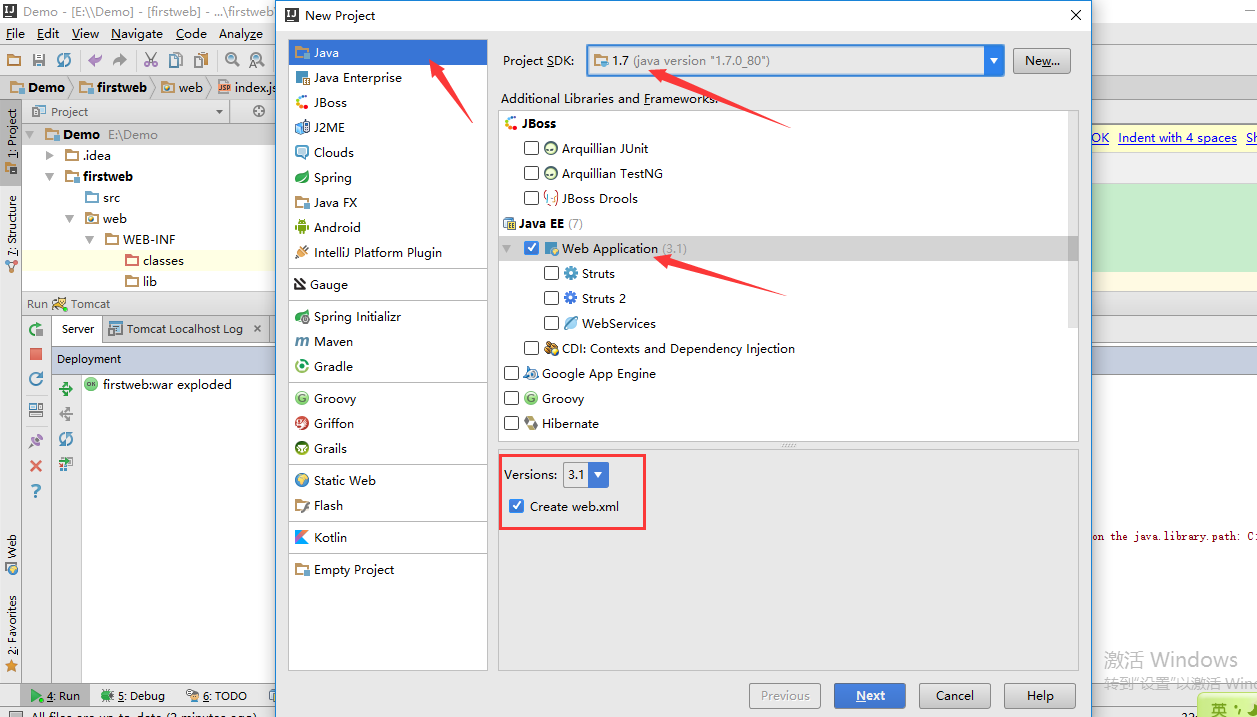Enable the Struts checkbox
Viewport: 1257px width, 717px height.
click(x=551, y=273)
